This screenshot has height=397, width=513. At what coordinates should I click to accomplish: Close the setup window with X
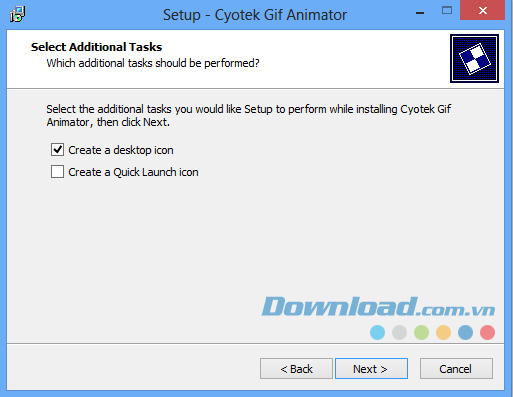tap(482, 10)
